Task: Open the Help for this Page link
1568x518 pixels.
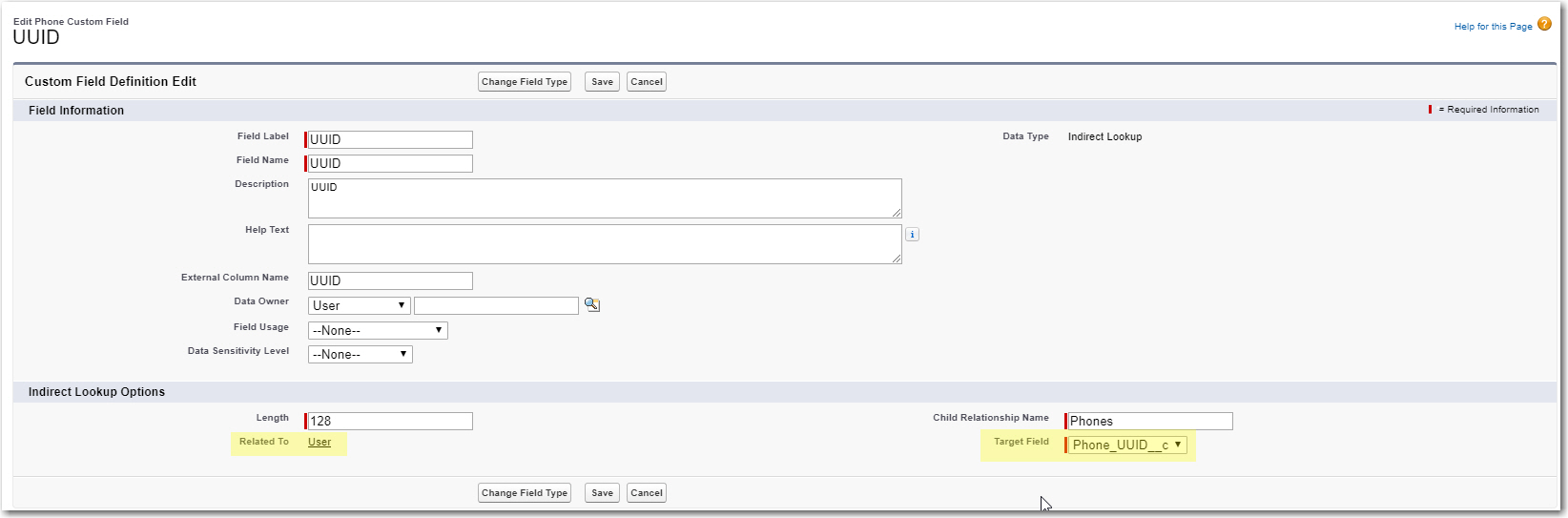Action: tap(1493, 27)
